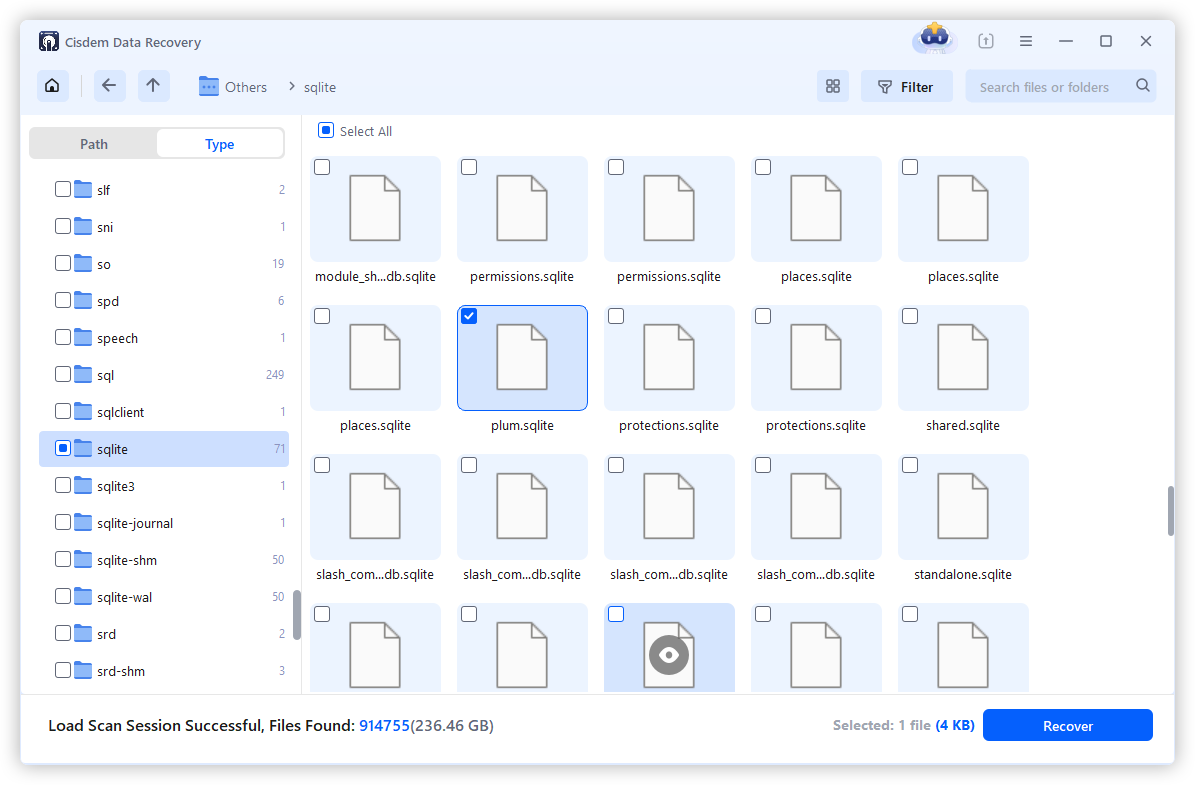Click the Recover button
Screen dimensions: 1195x785
[x=1067, y=725]
